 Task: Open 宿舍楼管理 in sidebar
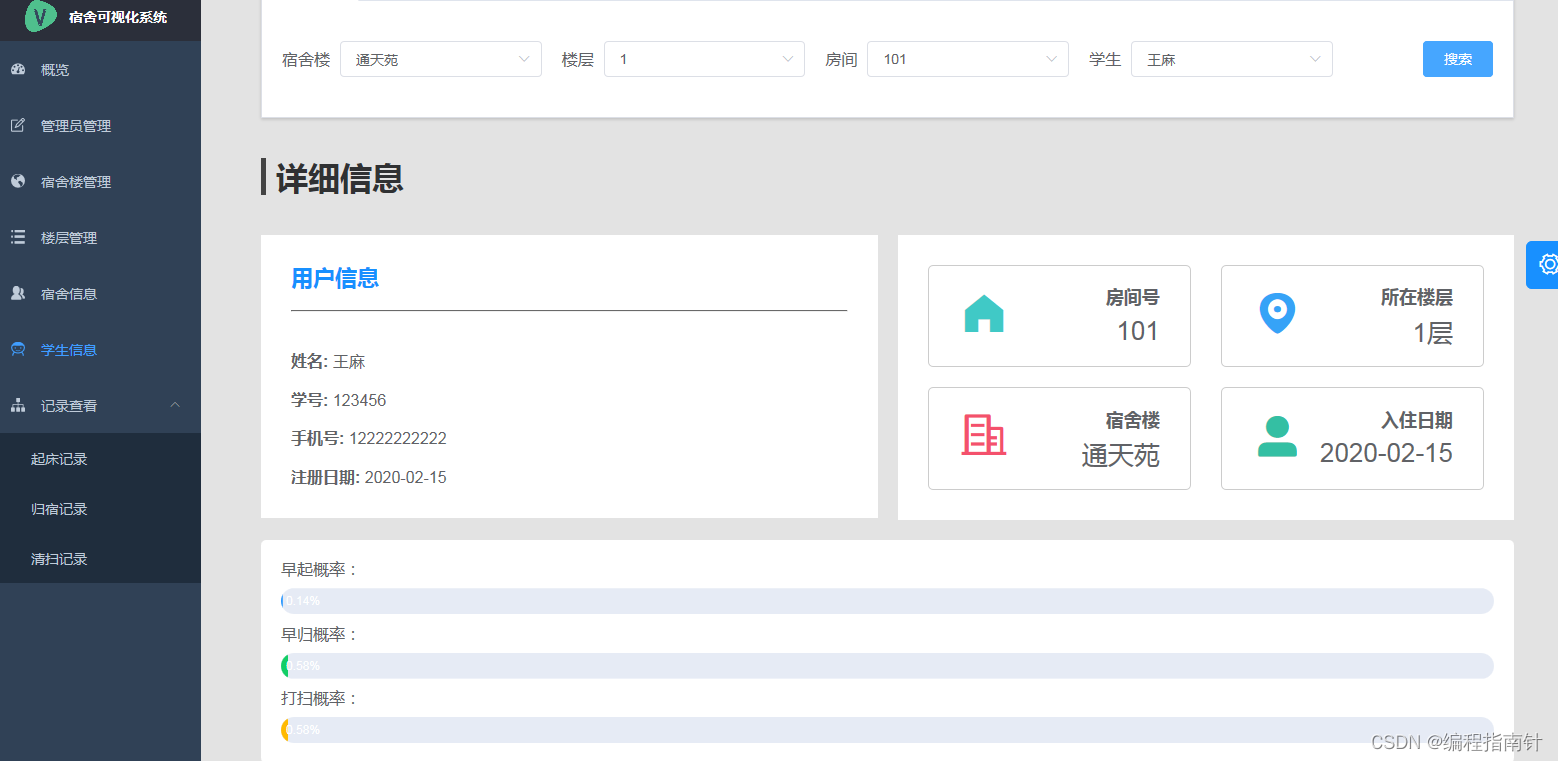[x=100, y=182]
